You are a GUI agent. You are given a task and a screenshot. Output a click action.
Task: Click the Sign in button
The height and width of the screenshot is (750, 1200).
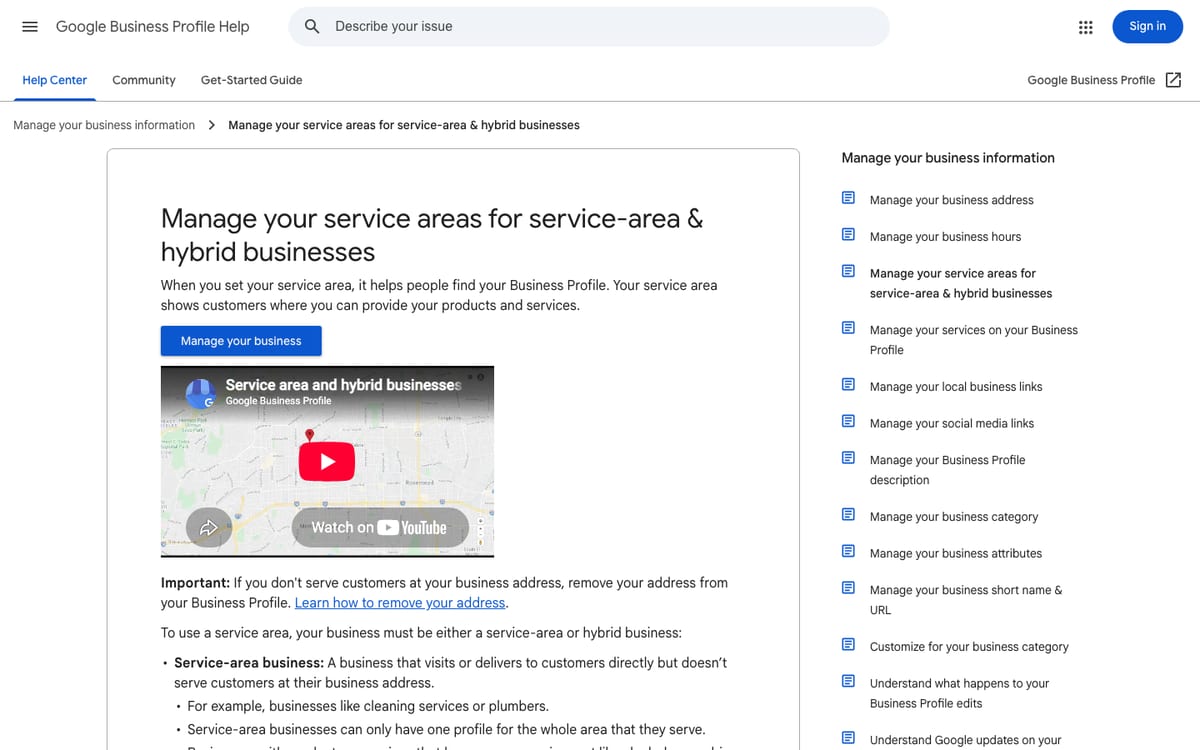point(1147,27)
